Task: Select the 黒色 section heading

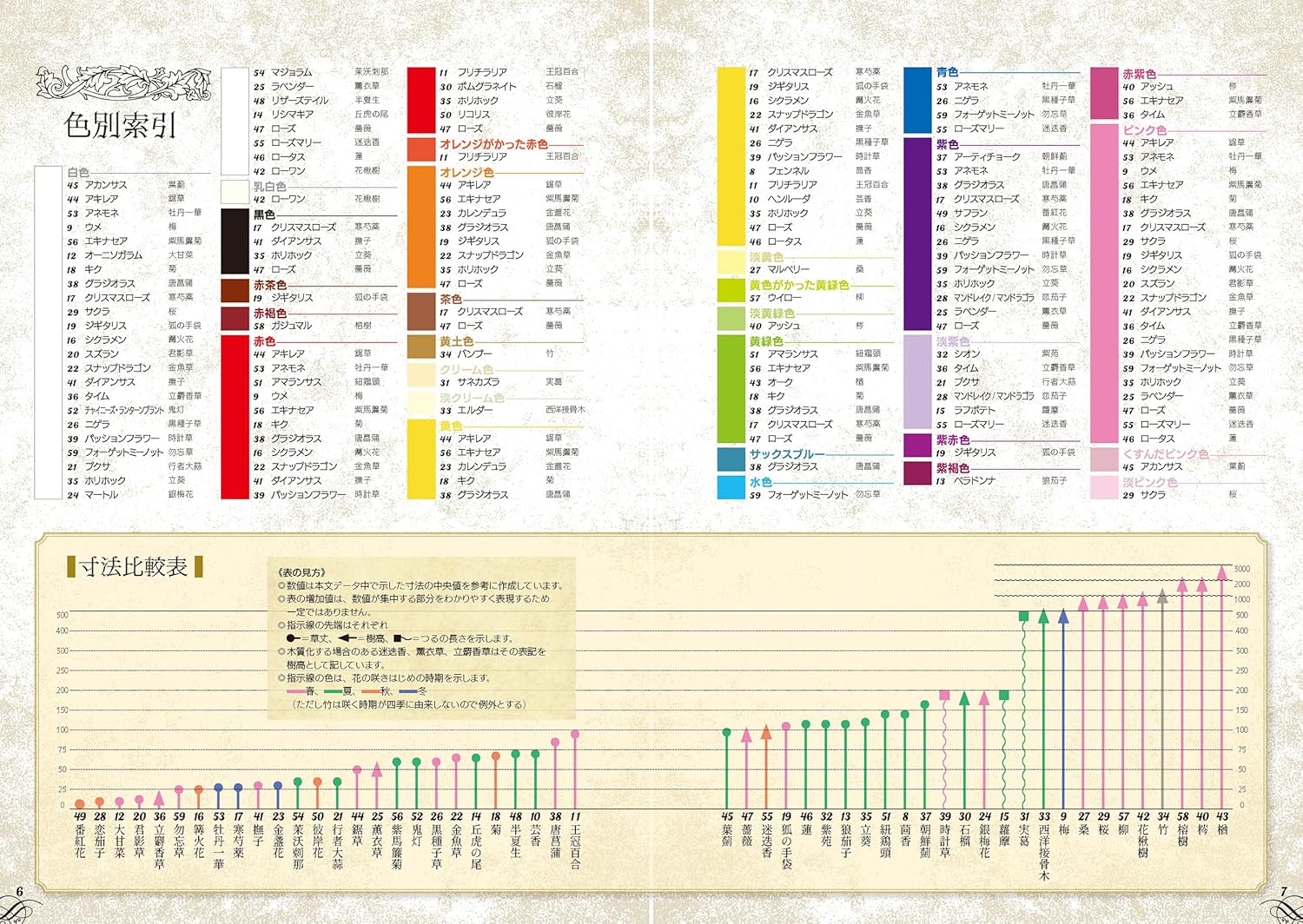Action: [264, 214]
